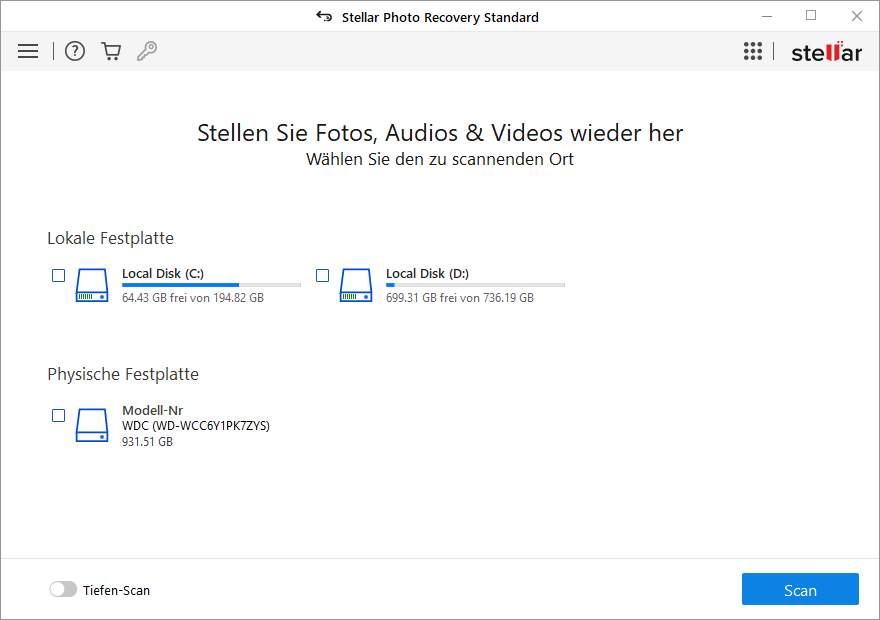Screen dimensions: 880x620
Task: Click the shopping cart purchase icon
Action: [x=111, y=51]
